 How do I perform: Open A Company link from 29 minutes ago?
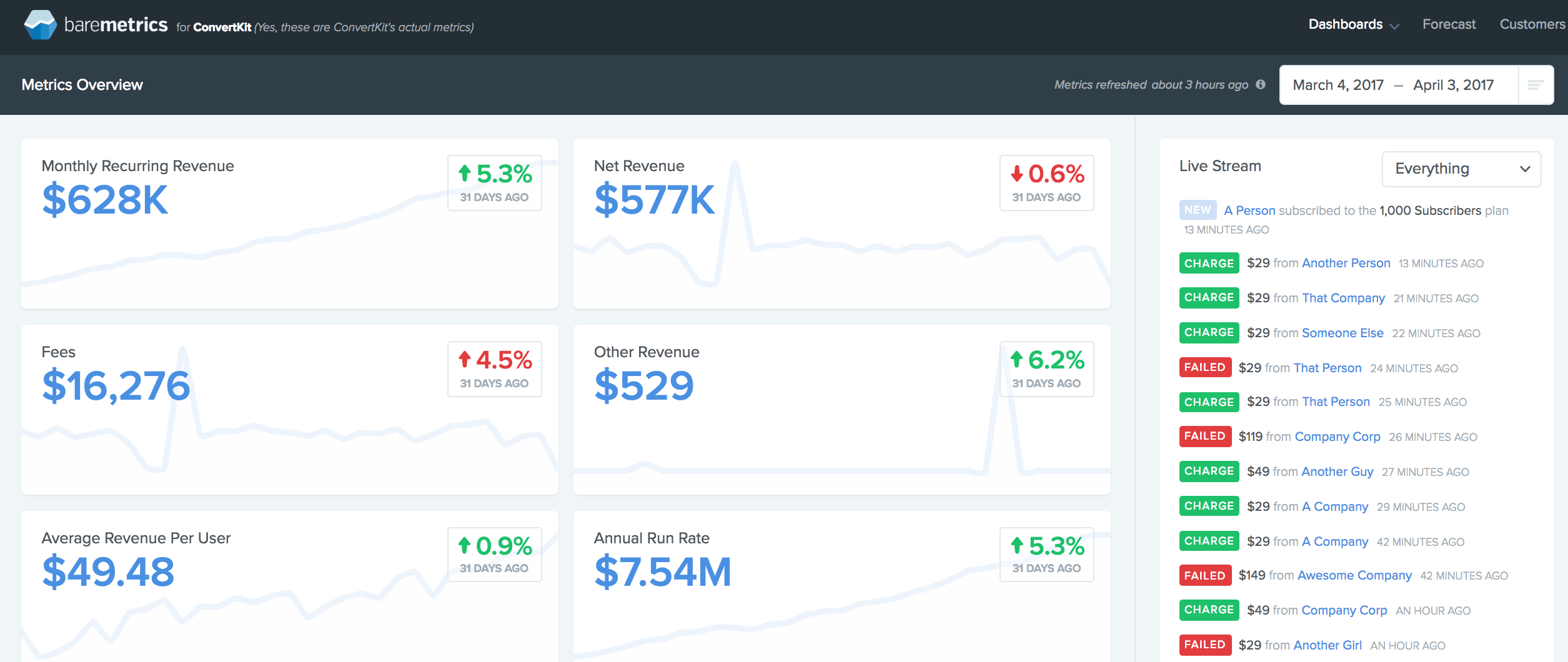(1335, 506)
